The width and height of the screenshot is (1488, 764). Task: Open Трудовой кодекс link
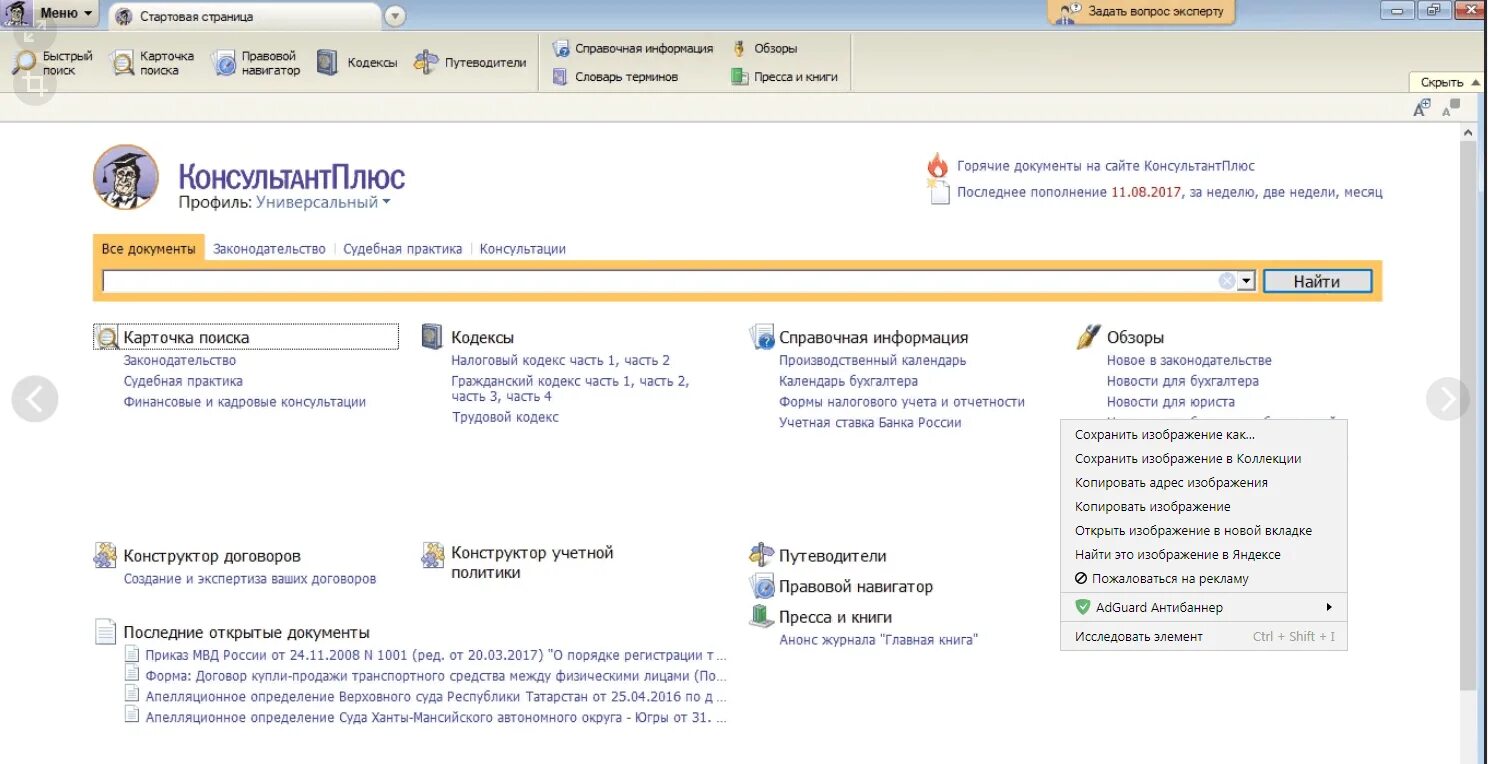[x=505, y=418]
